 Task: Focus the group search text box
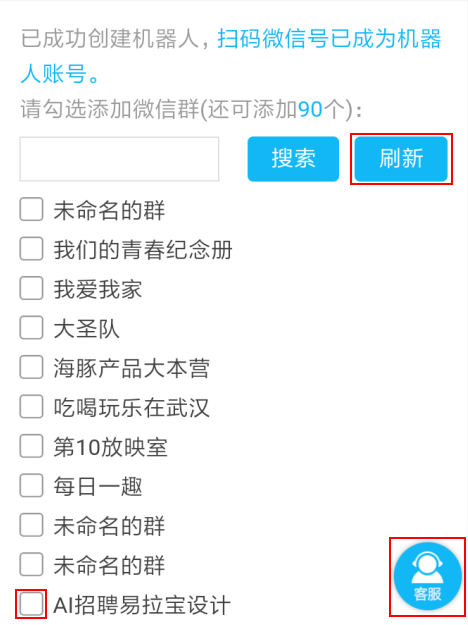tap(119, 159)
